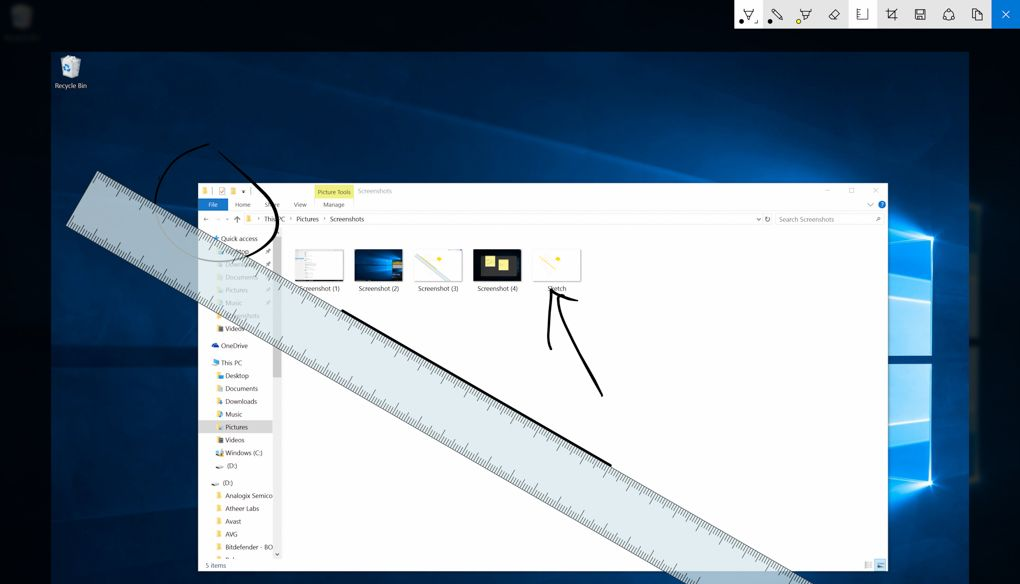Click Pictures in the address breadcrumb
Image resolution: width=1020 pixels, height=584 pixels.
click(x=308, y=219)
